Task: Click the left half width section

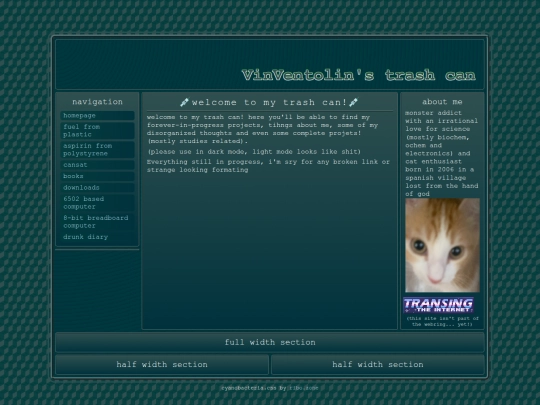Action: [162, 364]
